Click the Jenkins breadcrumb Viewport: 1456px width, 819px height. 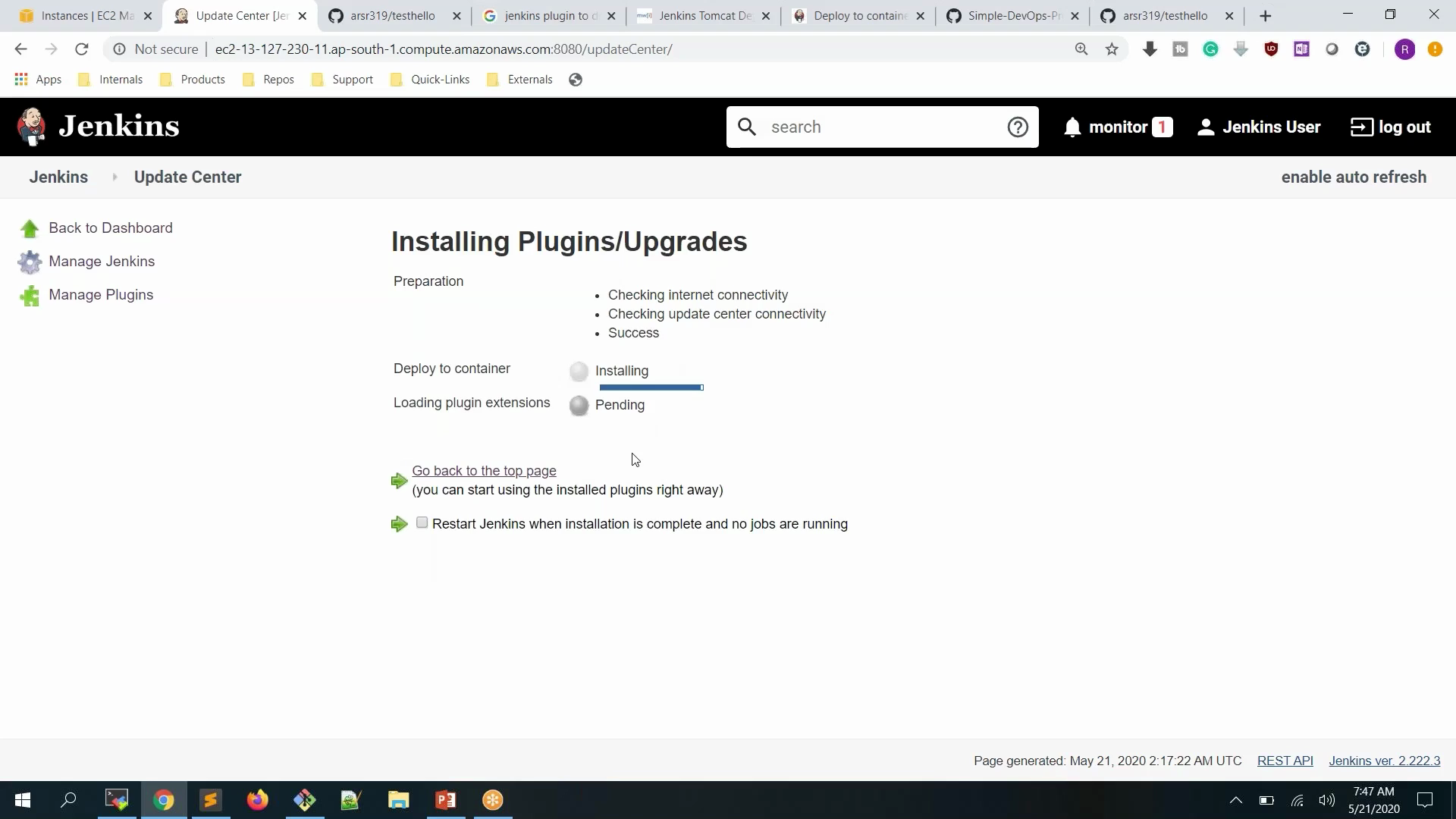pyautogui.click(x=58, y=177)
